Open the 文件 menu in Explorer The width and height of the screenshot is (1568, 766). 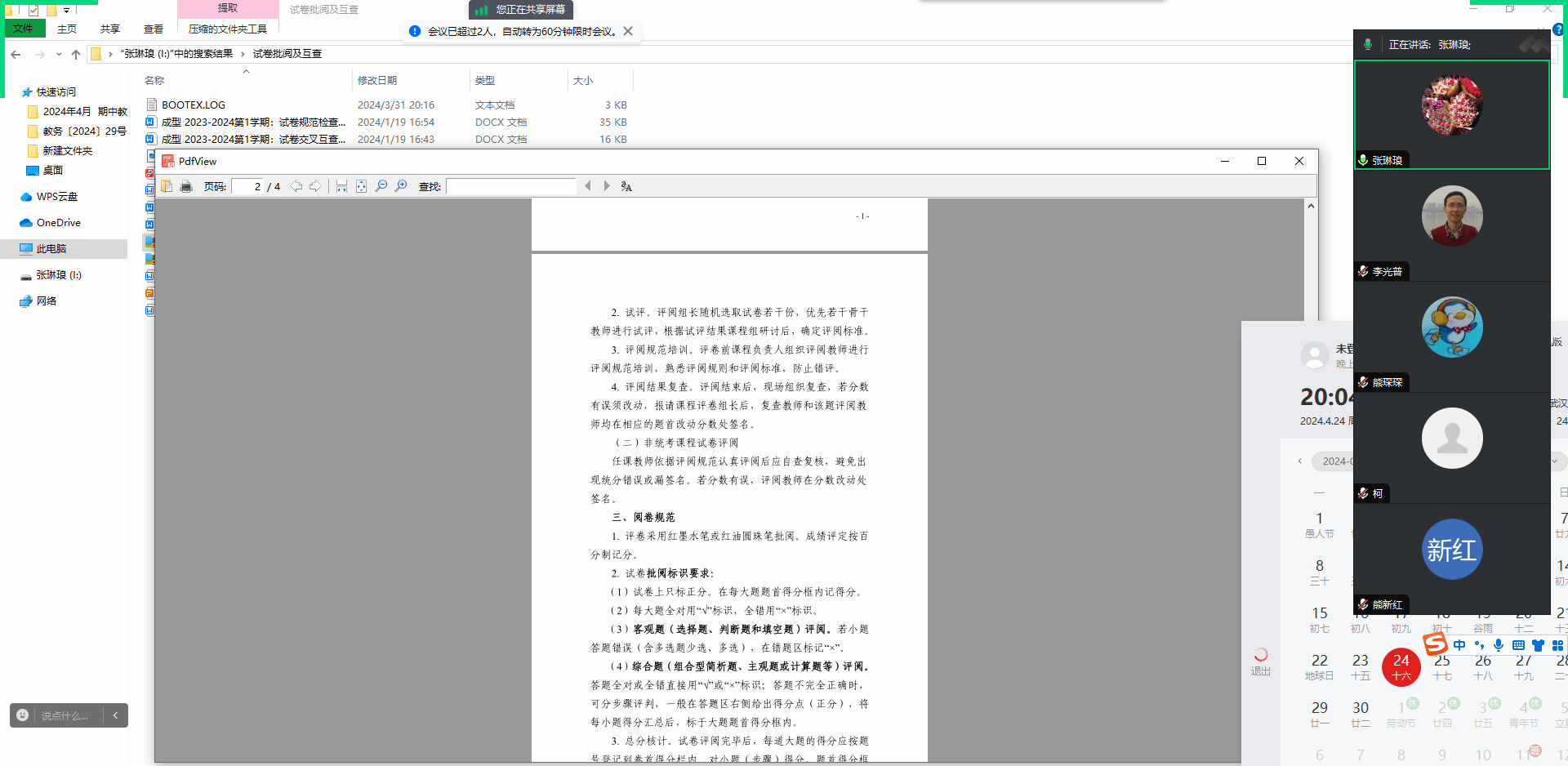[23, 29]
